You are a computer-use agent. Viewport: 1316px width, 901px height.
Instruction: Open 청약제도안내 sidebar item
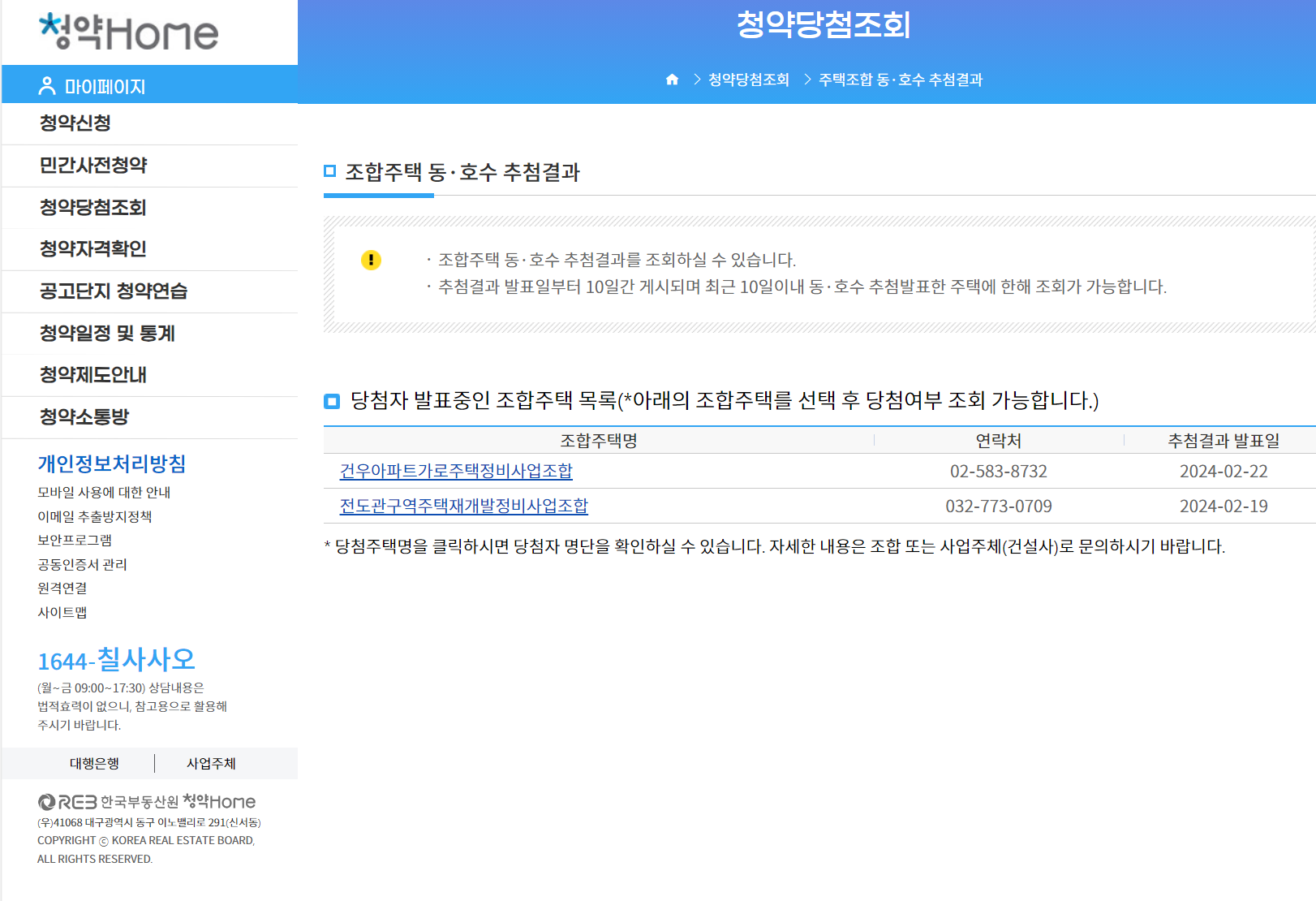pos(93,375)
